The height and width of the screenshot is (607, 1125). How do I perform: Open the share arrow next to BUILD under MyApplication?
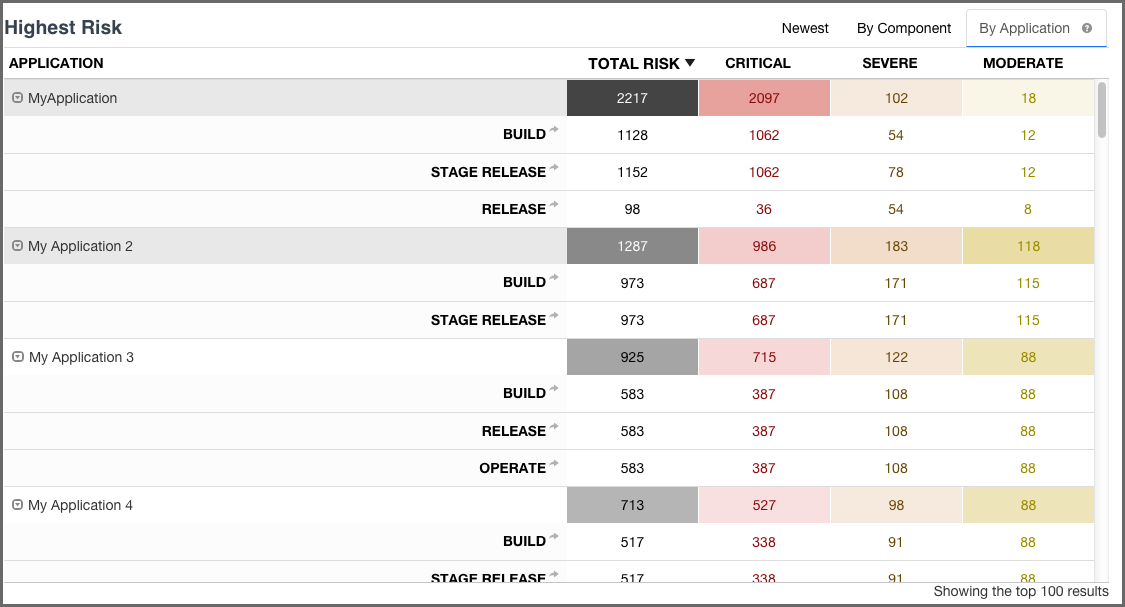tap(555, 129)
